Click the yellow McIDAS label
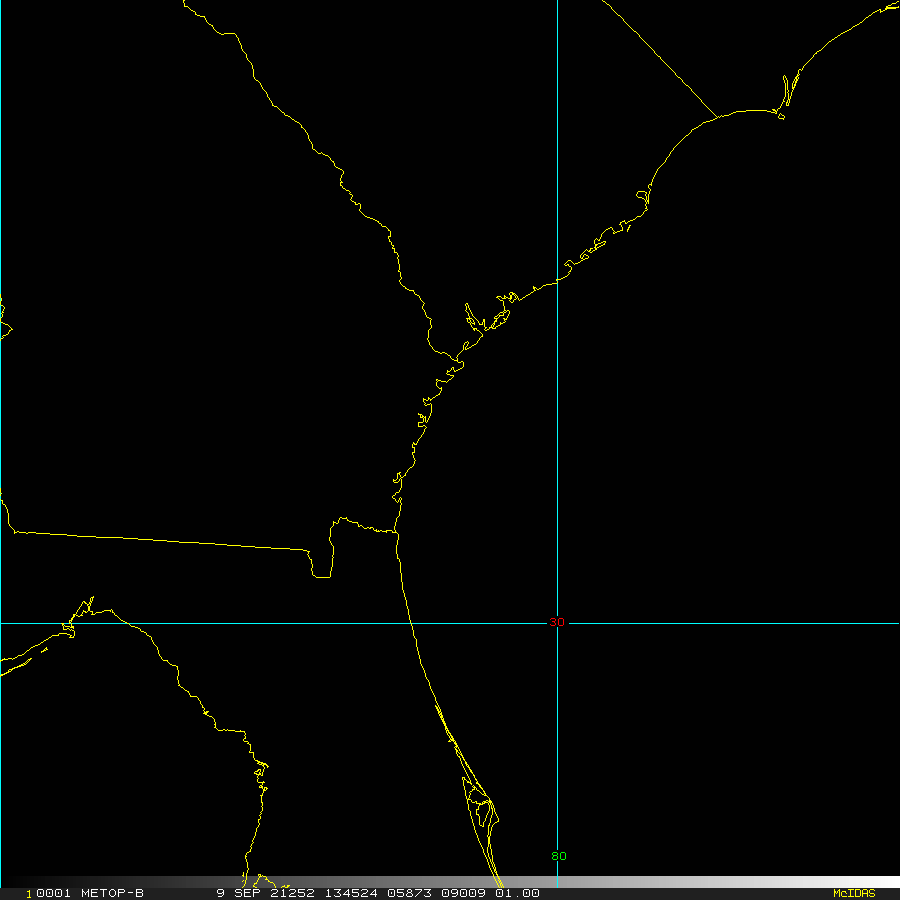The height and width of the screenshot is (900, 900). [853, 893]
